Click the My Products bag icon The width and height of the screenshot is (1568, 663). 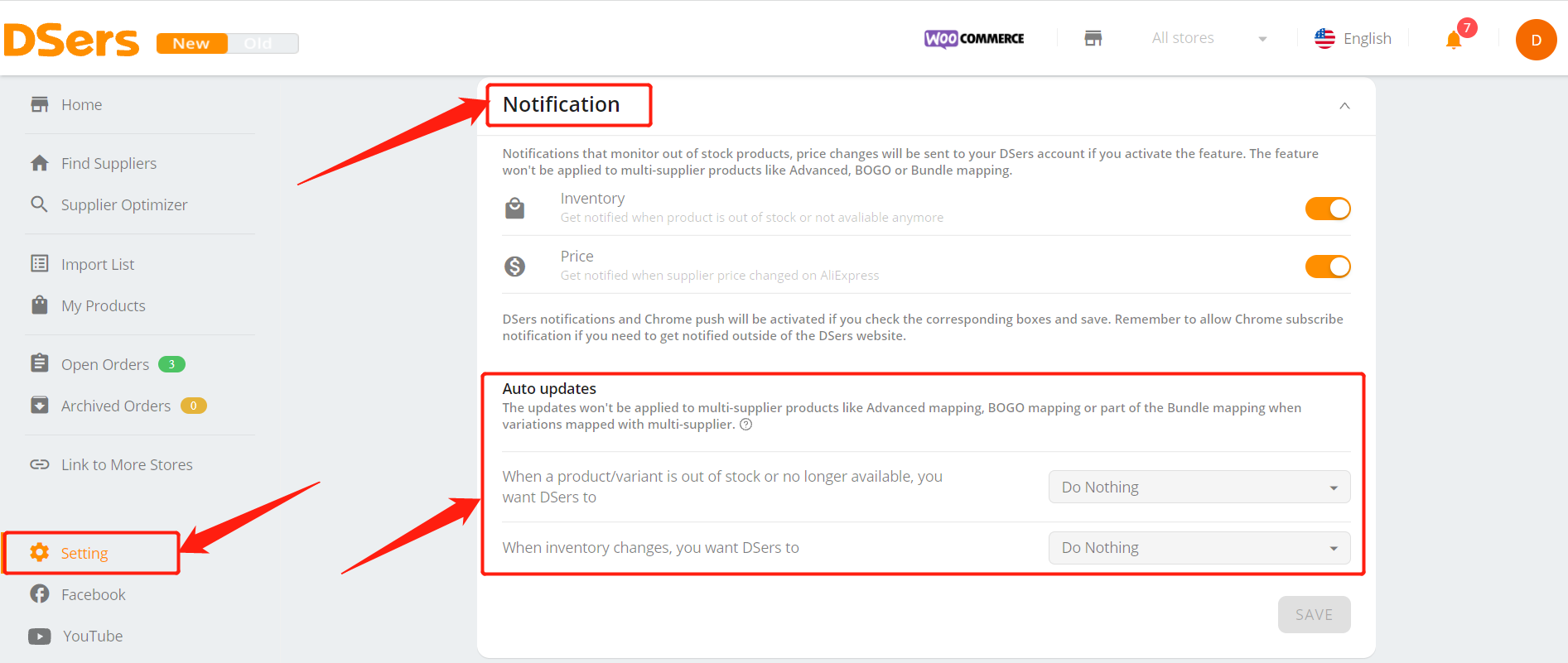pyautogui.click(x=40, y=305)
